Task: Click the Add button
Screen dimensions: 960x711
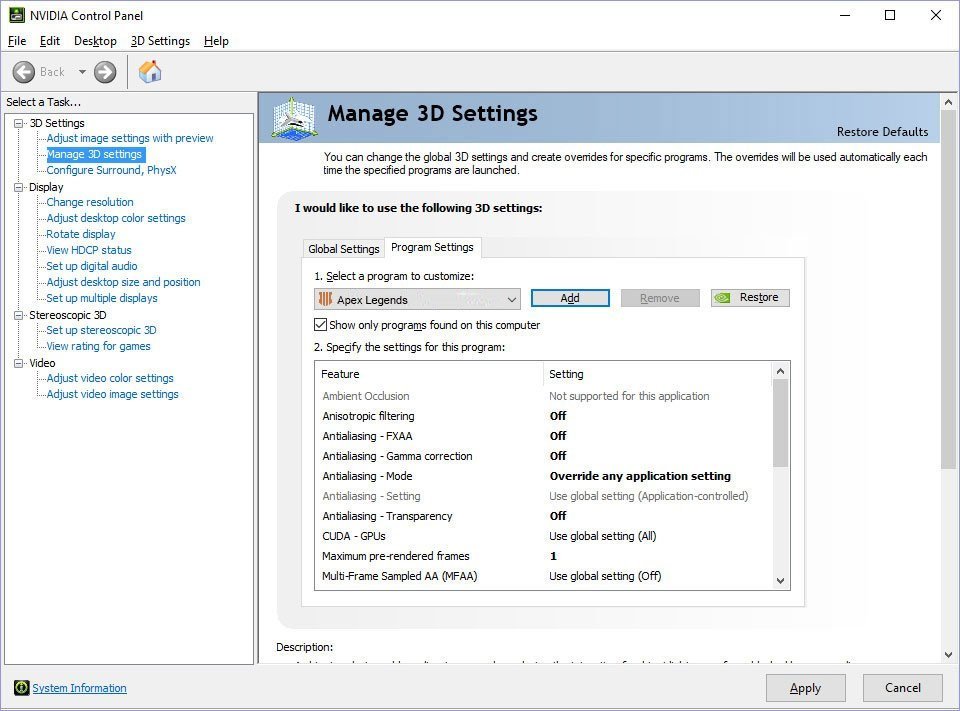Action: [570, 297]
